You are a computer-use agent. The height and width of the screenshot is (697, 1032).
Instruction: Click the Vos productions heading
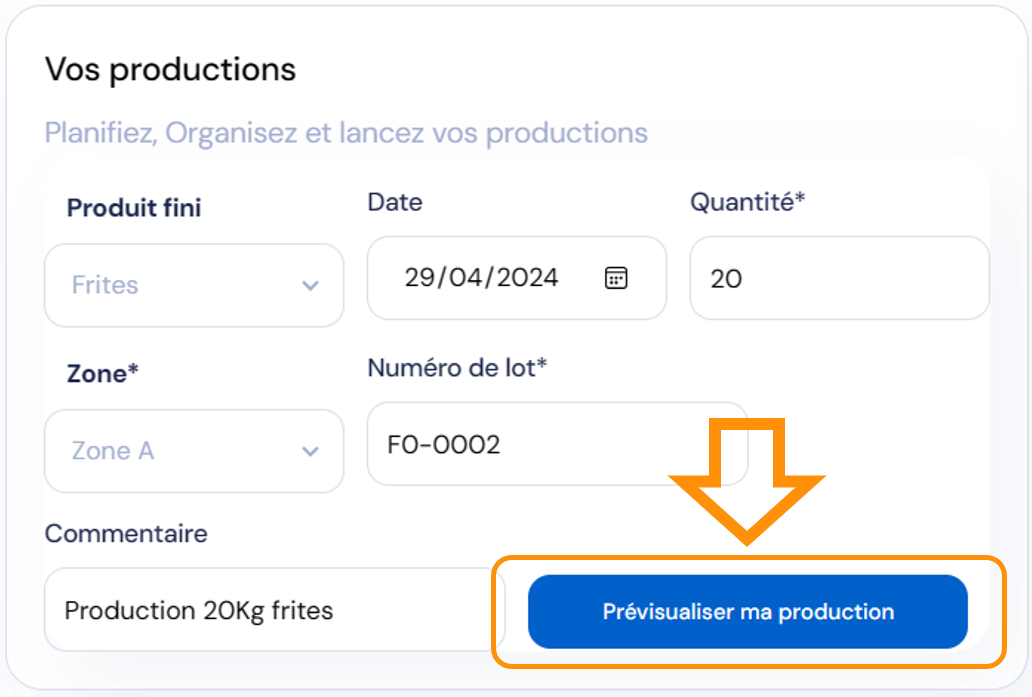pyautogui.click(x=170, y=70)
